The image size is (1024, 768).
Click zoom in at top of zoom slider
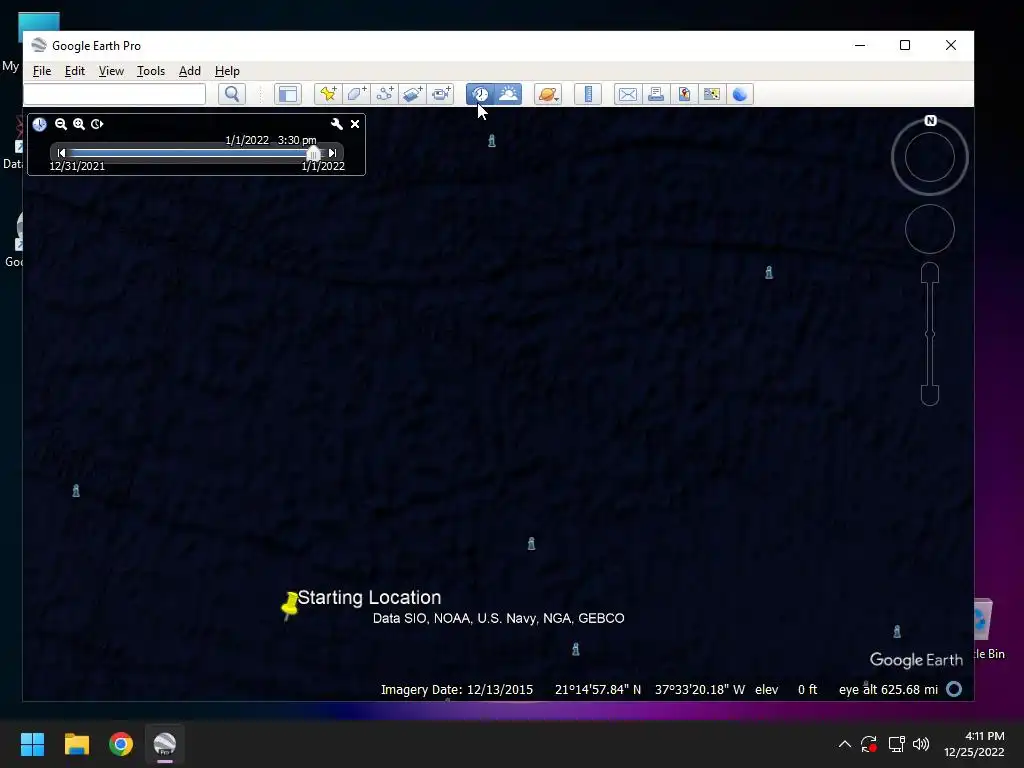point(930,273)
